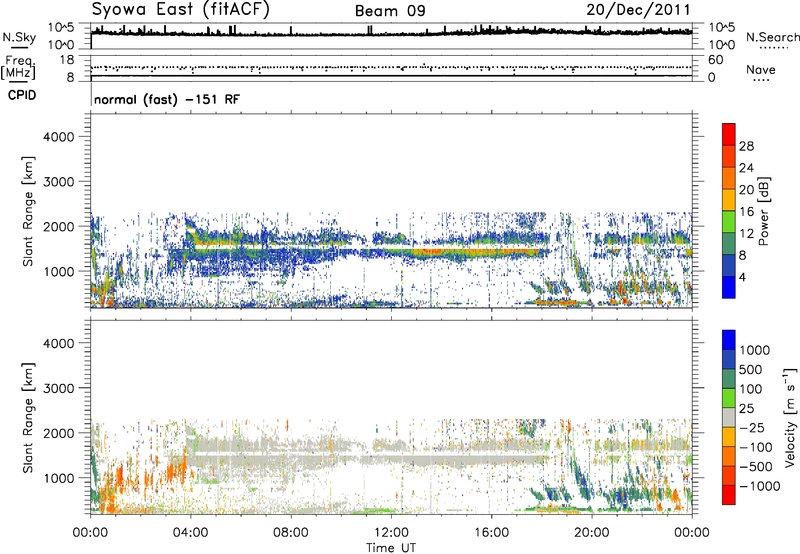Image resolution: width=800 pixels, height=554 pixels.
Task: Click the "4000" range label in the velocity panel
Action: (59, 343)
